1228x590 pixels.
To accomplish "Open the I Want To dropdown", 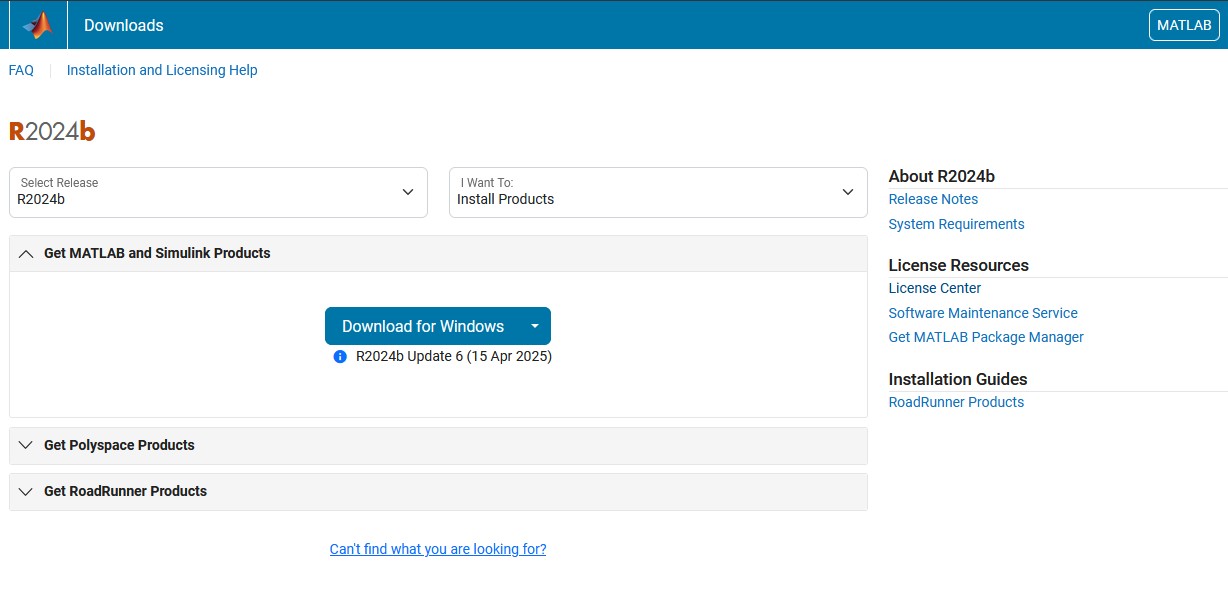I will tap(658, 192).
